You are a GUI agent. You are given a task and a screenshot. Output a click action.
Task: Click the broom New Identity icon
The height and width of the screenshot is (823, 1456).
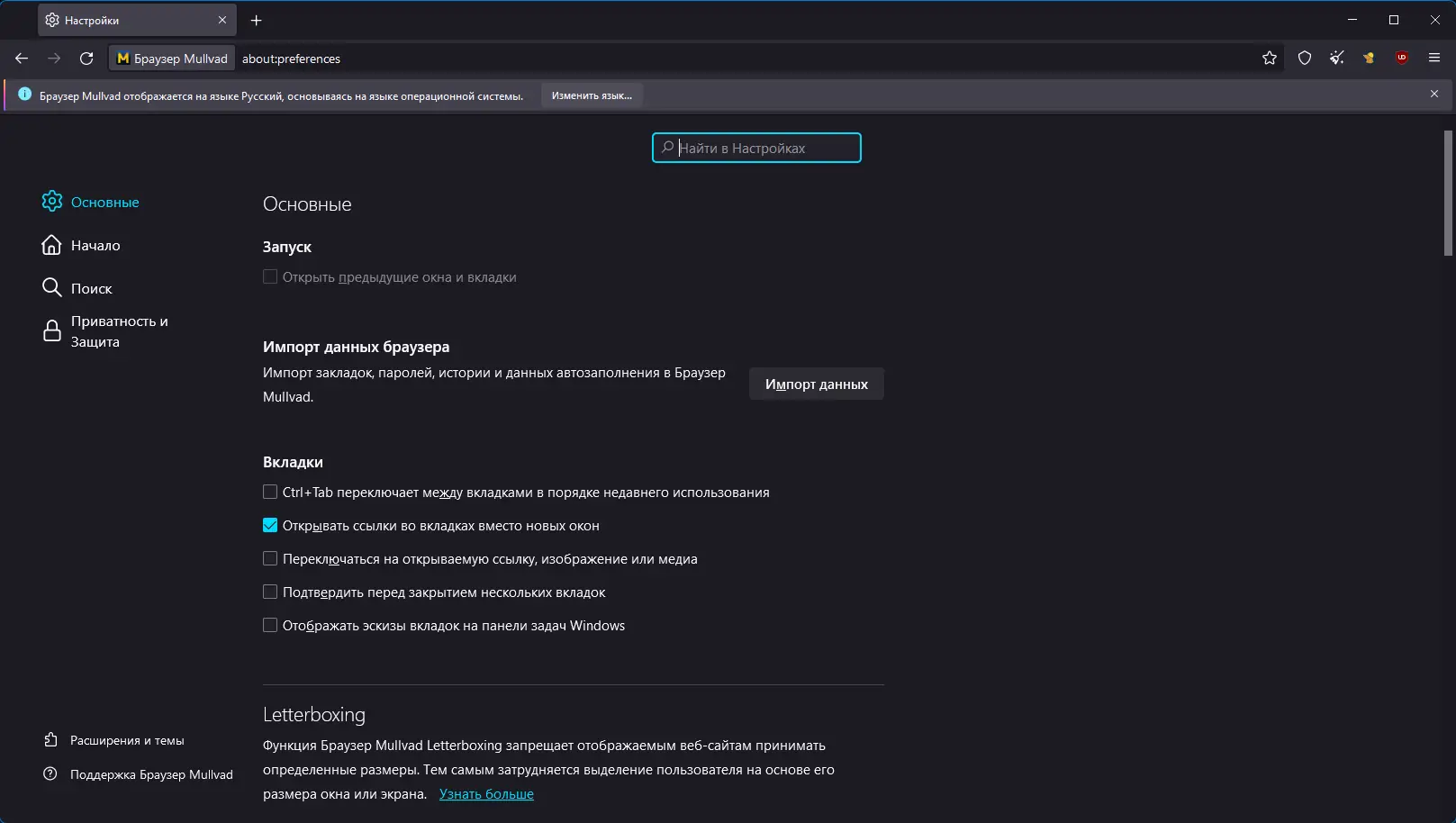pyautogui.click(x=1336, y=59)
